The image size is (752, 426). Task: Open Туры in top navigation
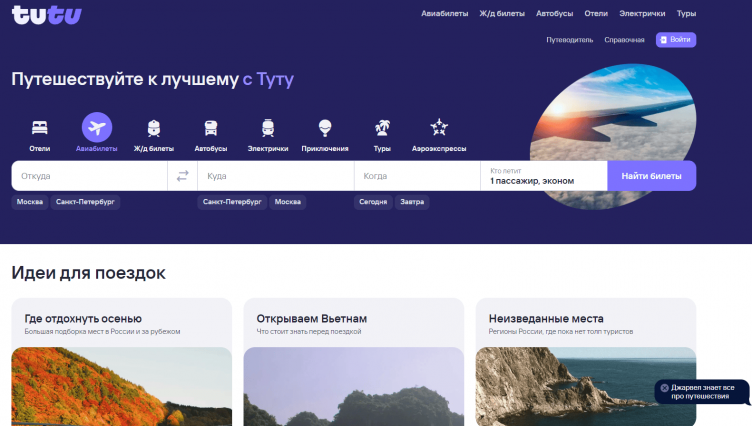click(686, 13)
